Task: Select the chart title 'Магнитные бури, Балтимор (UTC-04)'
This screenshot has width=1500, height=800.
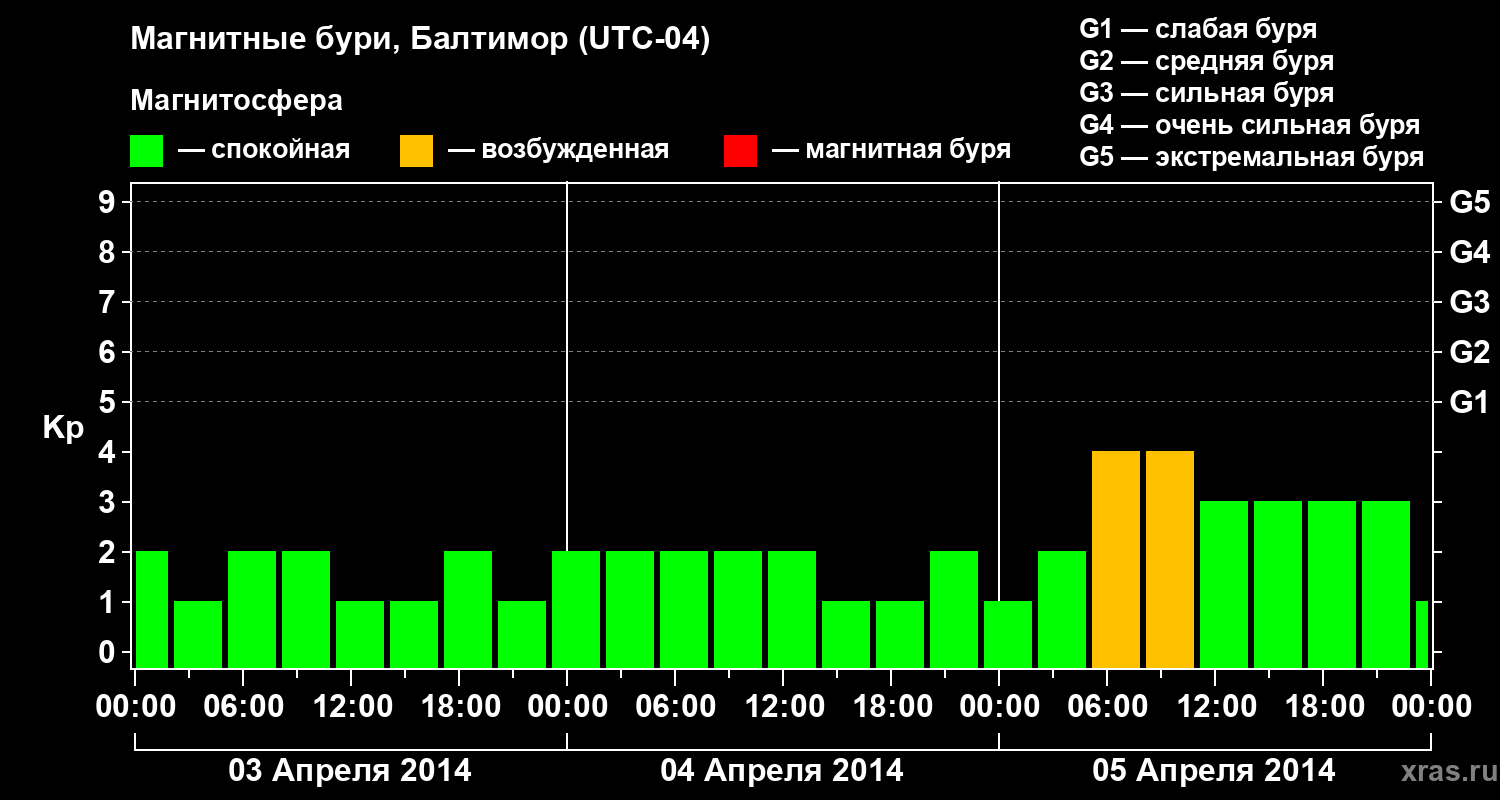Action: [420, 40]
